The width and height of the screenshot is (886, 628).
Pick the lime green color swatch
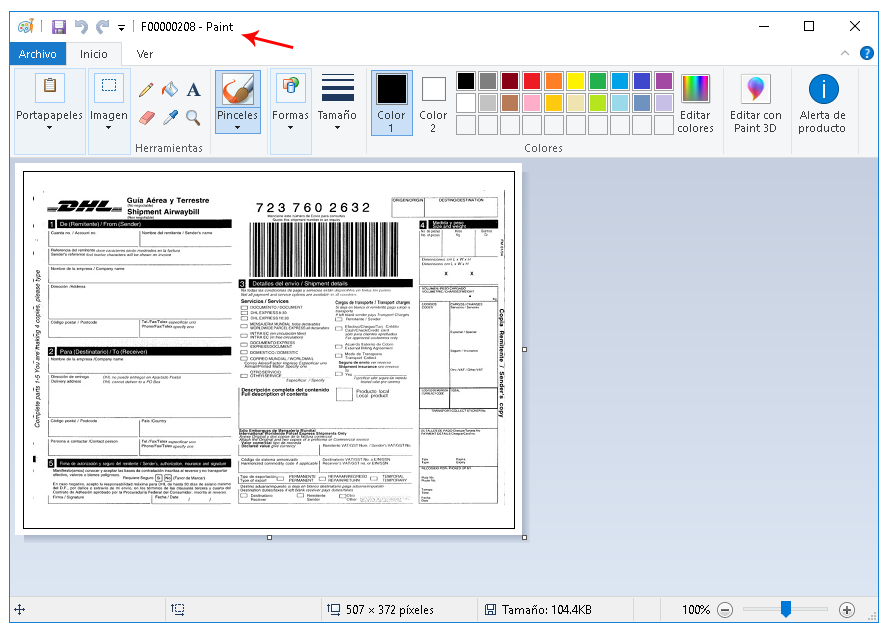(598, 103)
